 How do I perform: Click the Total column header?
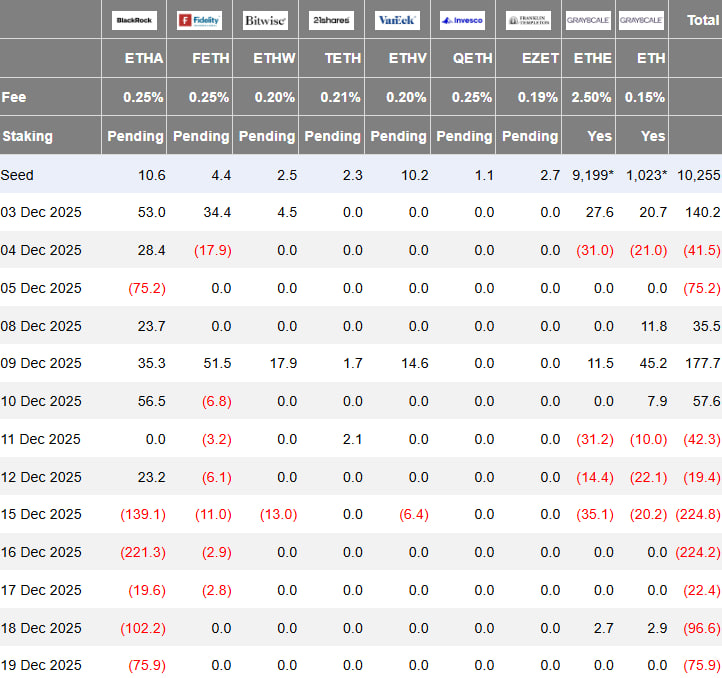coord(703,20)
